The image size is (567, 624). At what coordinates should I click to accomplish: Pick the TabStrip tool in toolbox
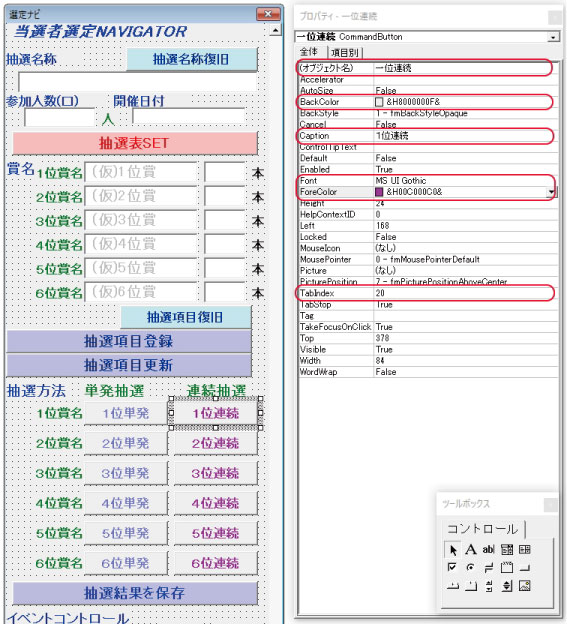453,585
